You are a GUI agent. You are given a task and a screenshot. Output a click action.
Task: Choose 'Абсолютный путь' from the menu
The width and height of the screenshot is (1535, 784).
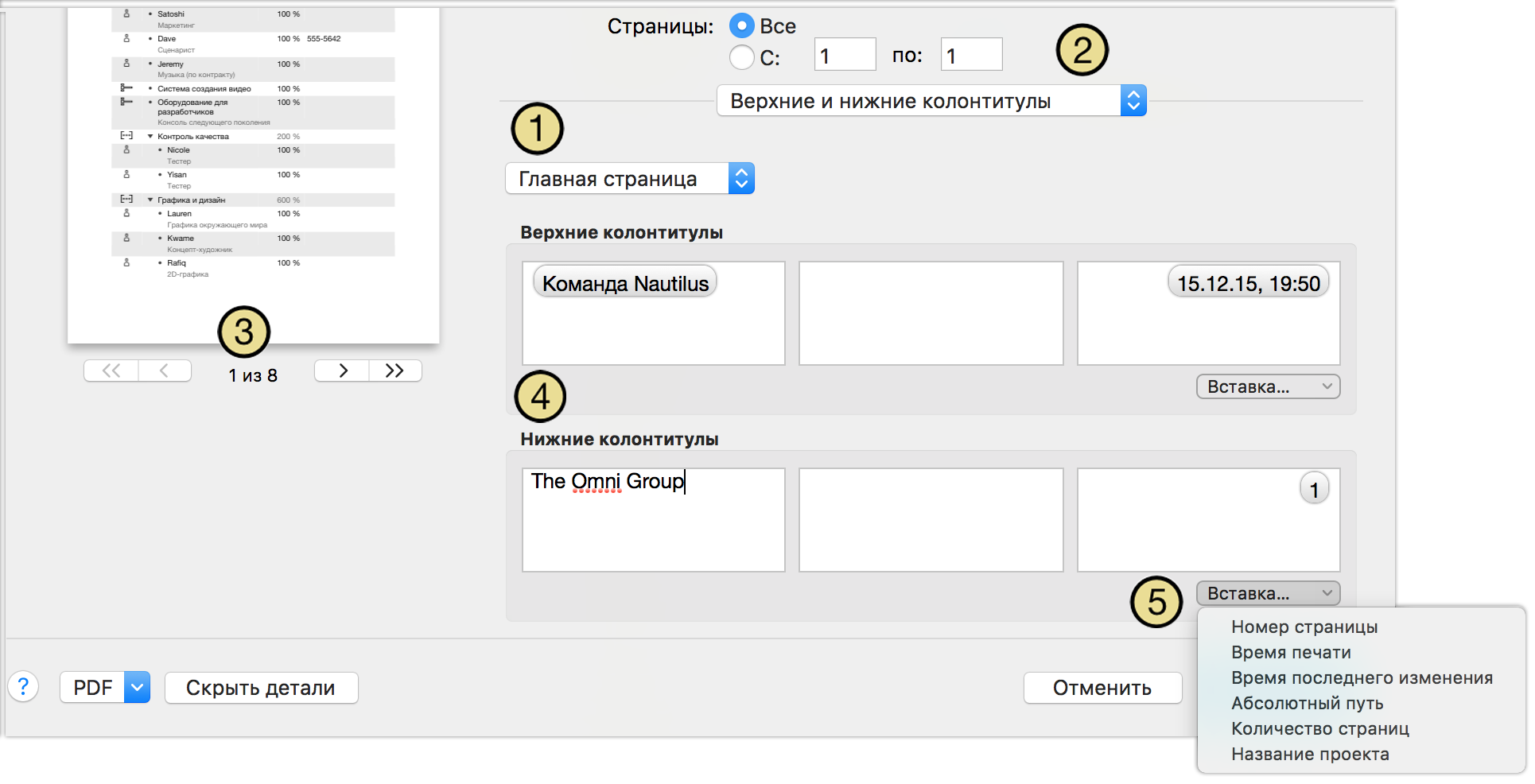(1307, 703)
